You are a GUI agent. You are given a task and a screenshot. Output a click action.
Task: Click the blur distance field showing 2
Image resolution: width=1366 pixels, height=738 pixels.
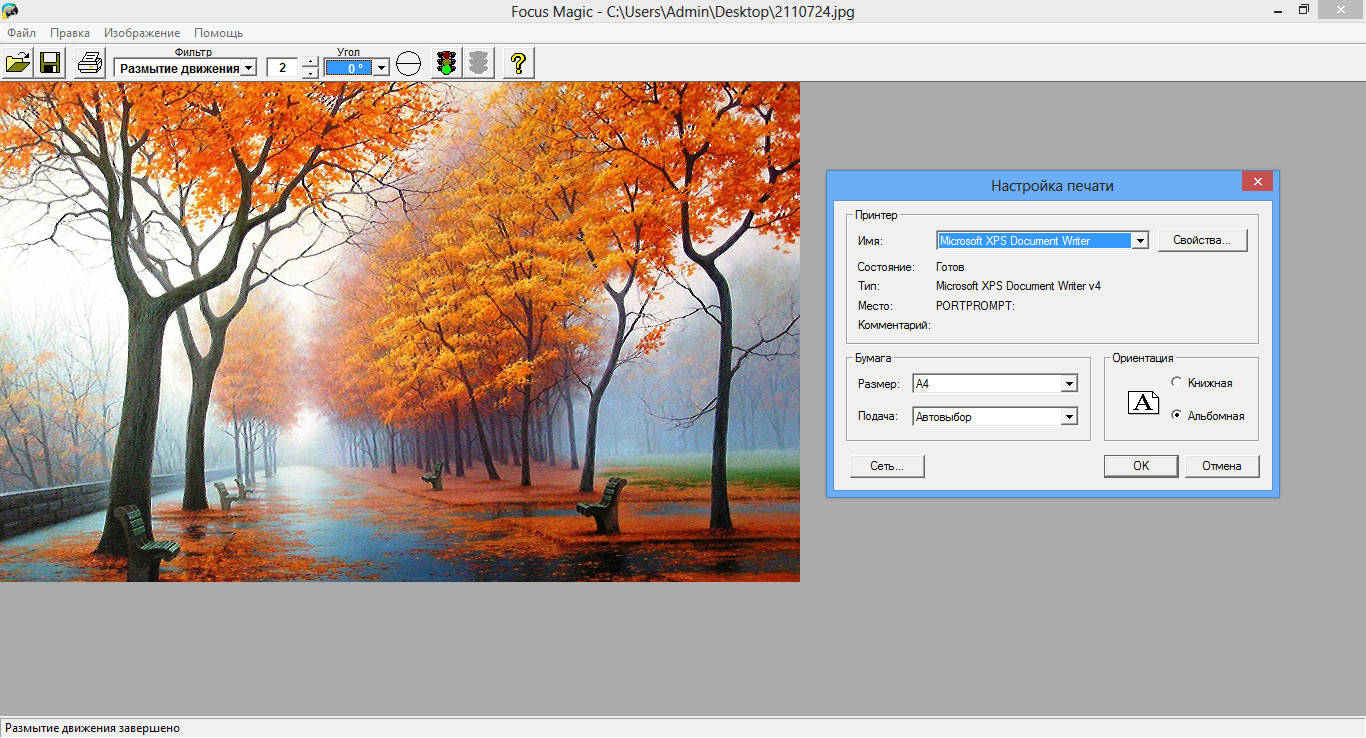coord(283,68)
